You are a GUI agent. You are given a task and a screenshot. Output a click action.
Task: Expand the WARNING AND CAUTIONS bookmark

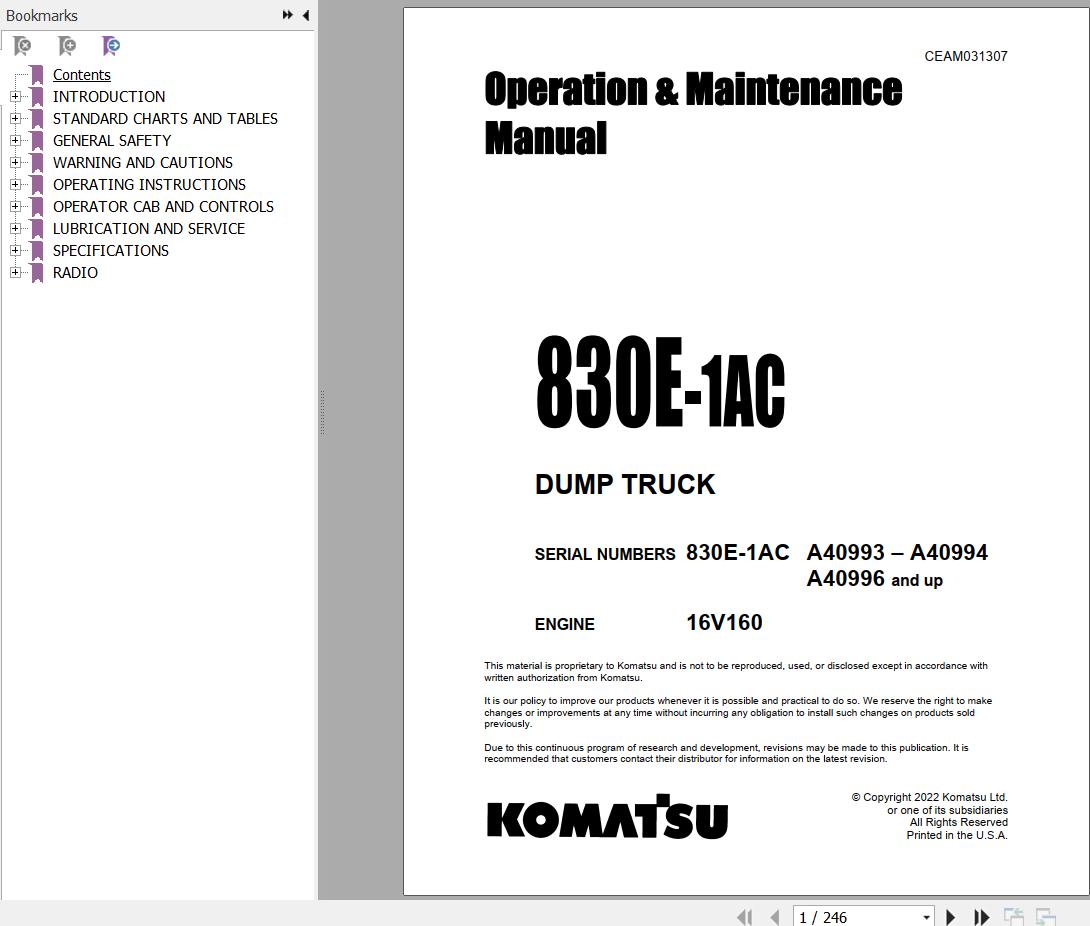coord(15,163)
